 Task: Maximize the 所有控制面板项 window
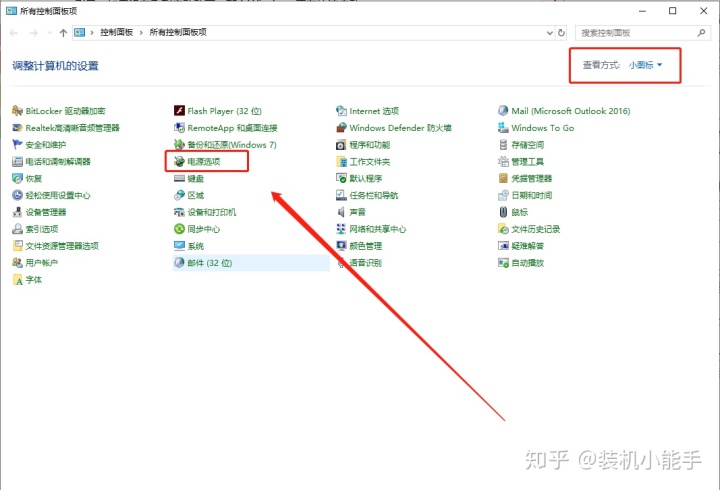[x=673, y=11]
